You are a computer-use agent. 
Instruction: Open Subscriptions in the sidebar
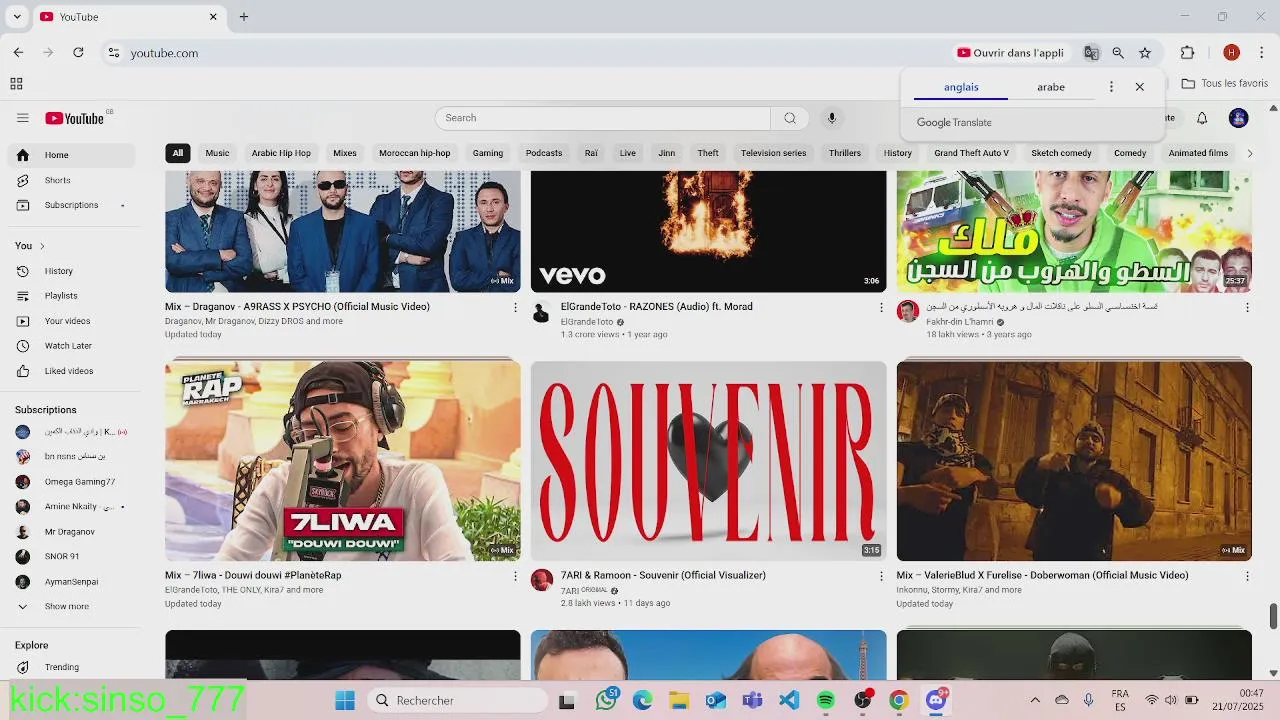[x=70, y=205]
